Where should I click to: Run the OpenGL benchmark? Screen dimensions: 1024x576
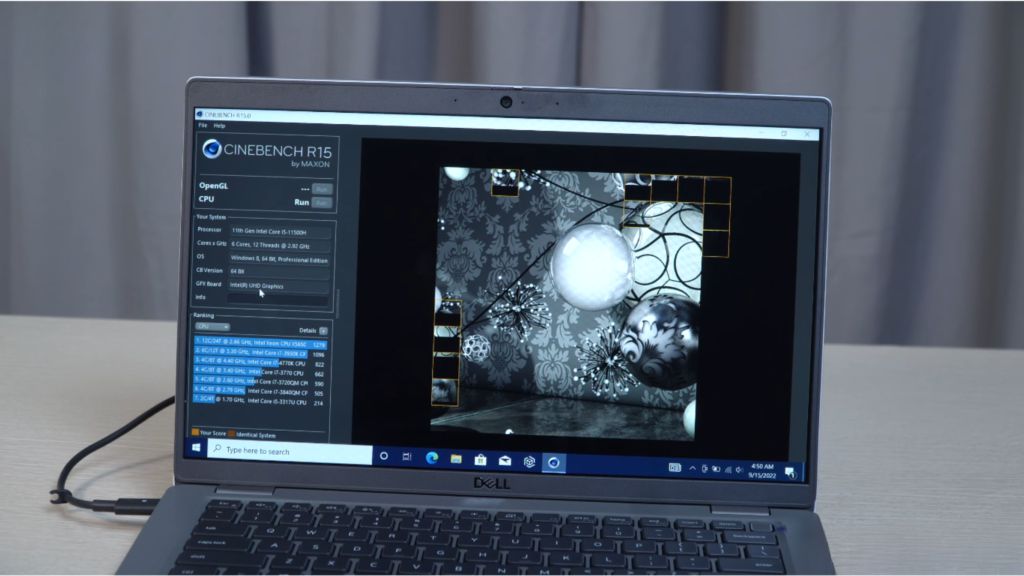[x=322, y=189]
